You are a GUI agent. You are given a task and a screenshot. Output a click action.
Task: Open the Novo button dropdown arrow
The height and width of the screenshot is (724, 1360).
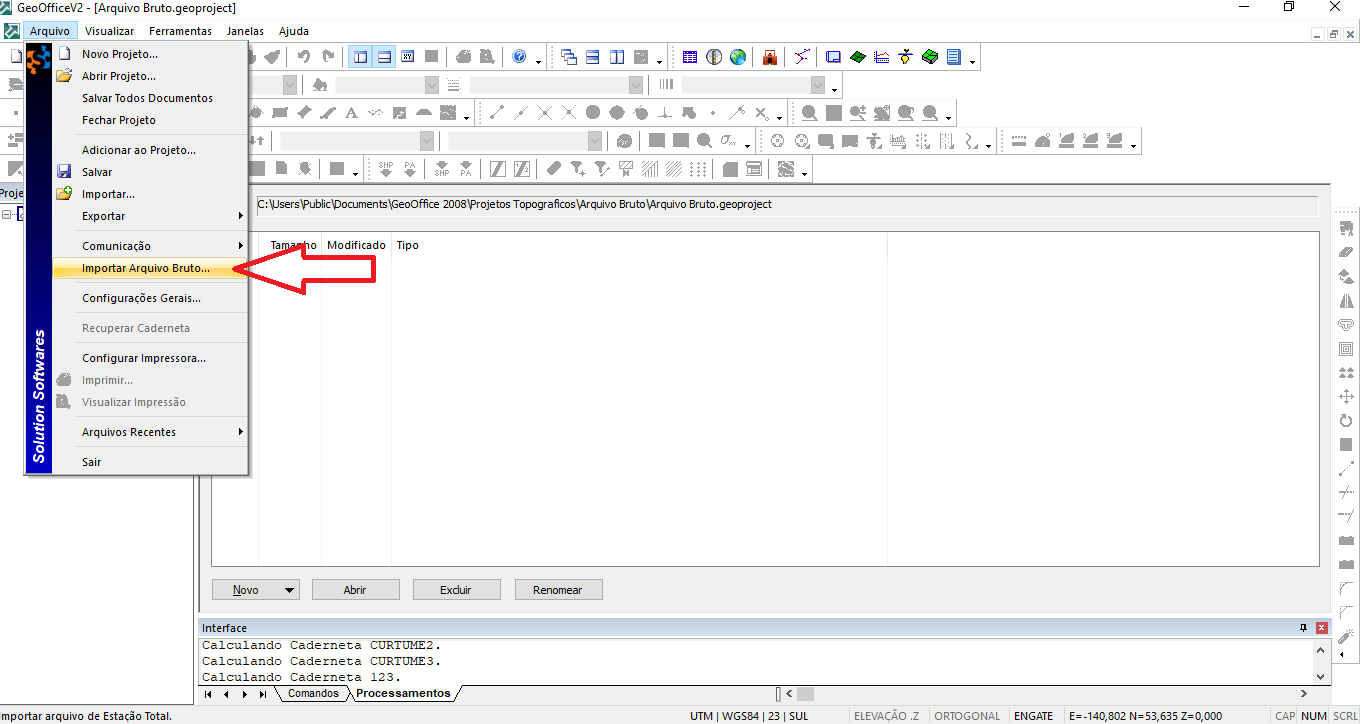[289, 590]
